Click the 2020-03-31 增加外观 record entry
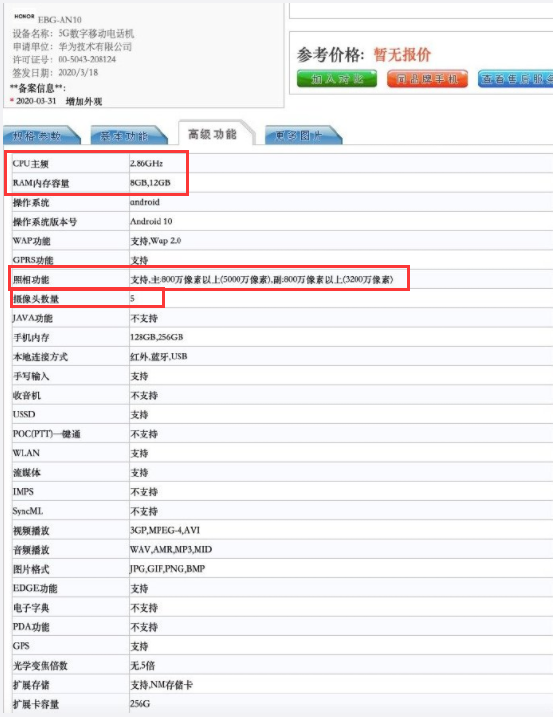 tap(57, 101)
